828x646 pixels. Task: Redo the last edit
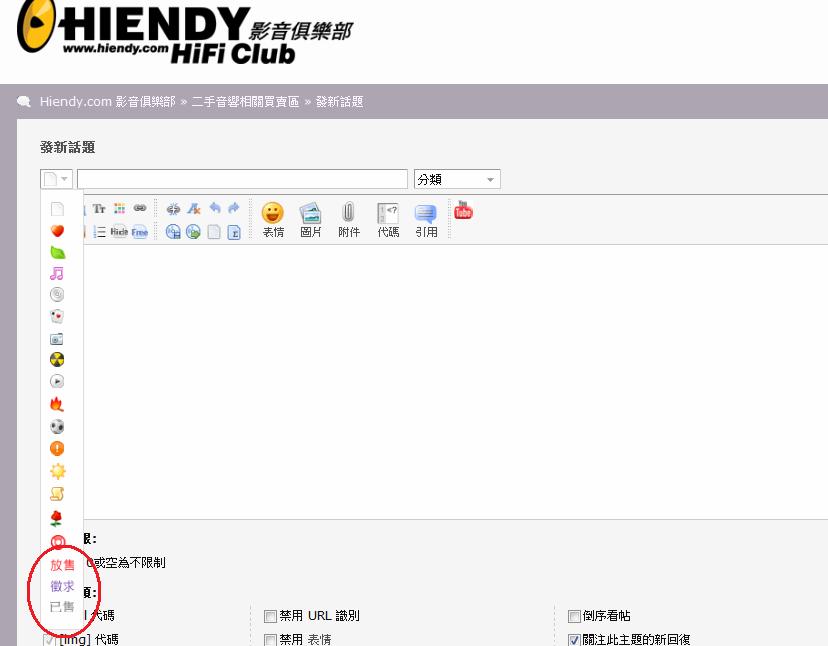pos(234,208)
